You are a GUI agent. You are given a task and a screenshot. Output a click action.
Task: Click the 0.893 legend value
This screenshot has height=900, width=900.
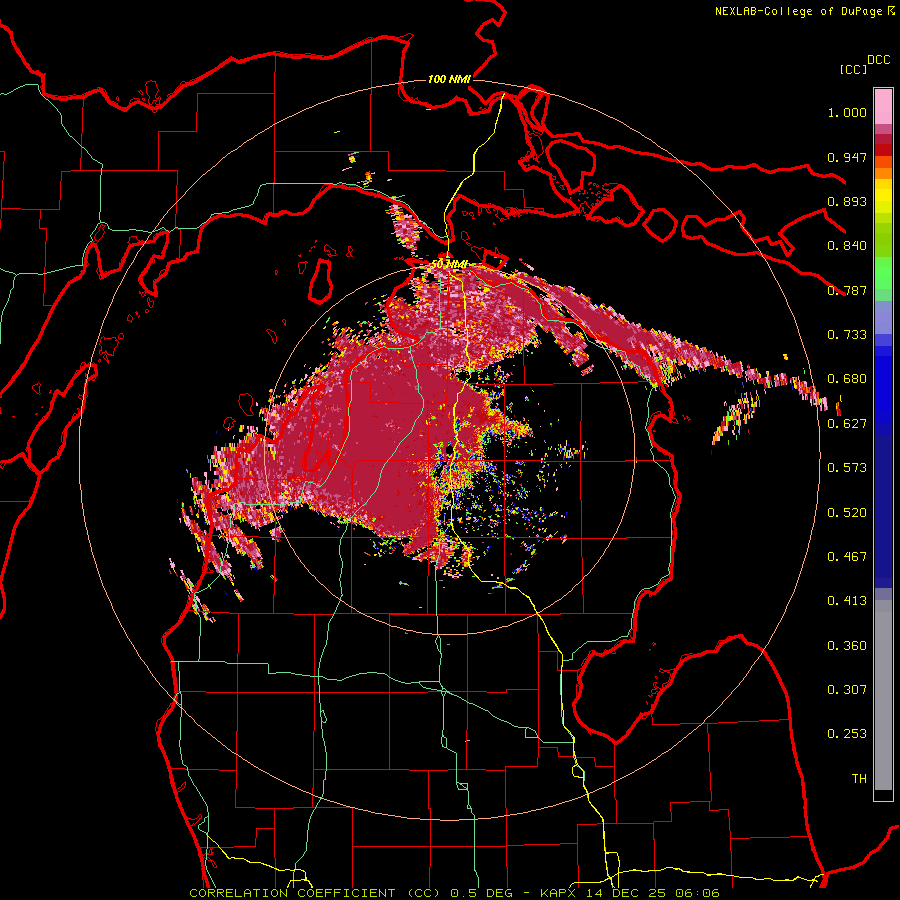tap(847, 201)
